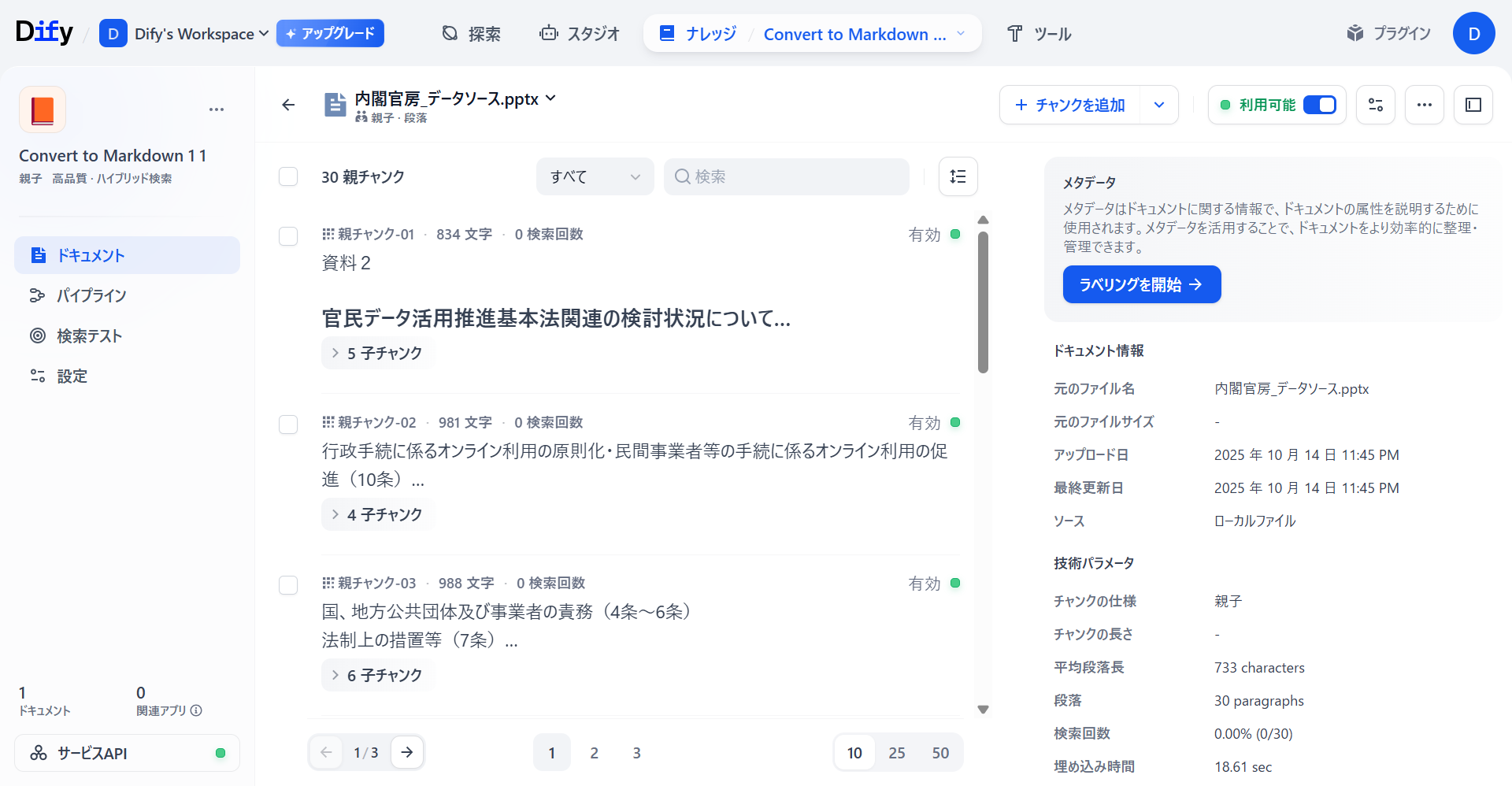
Task: Click the back arrow beside document name
Action: 288,105
